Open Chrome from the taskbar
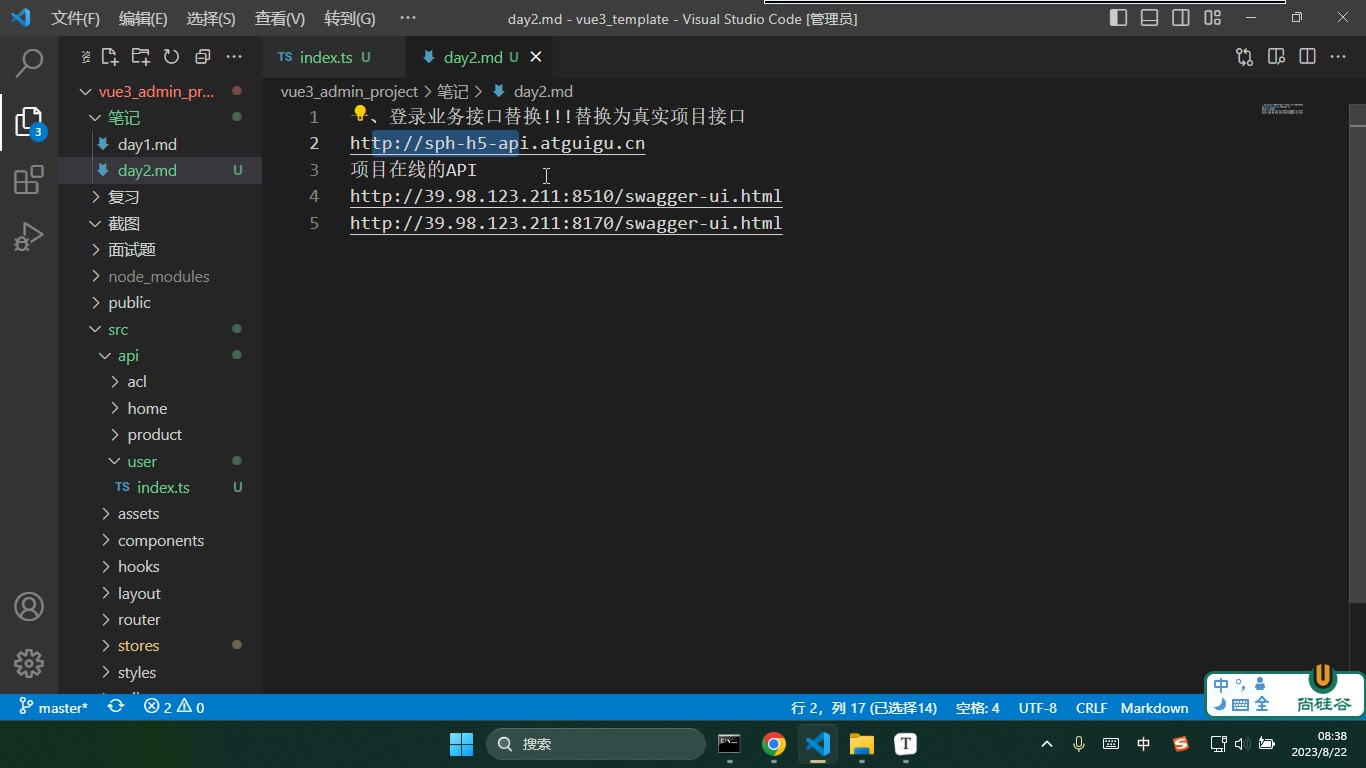The image size is (1366, 768). (x=773, y=744)
